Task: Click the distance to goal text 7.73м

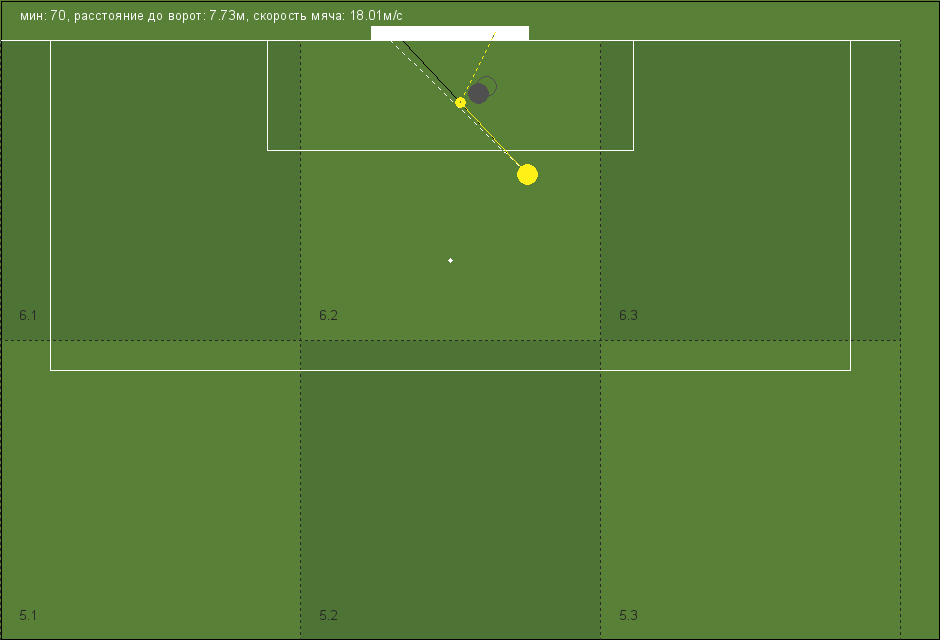Action: point(227,16)
